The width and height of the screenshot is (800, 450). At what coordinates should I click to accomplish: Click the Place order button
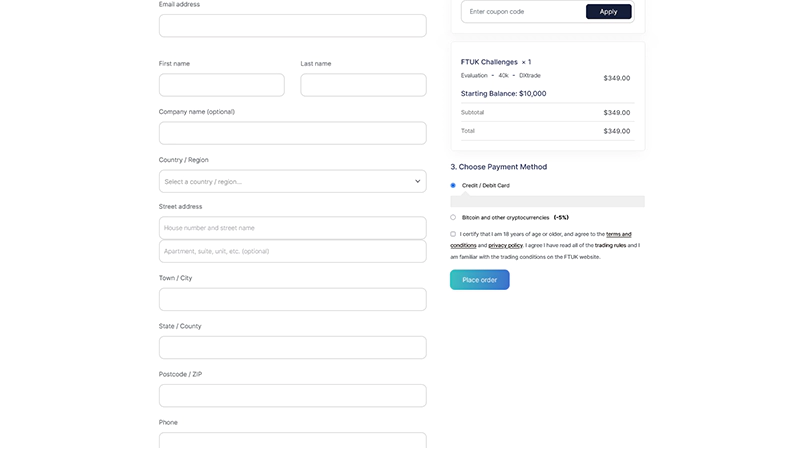[480, 280]
